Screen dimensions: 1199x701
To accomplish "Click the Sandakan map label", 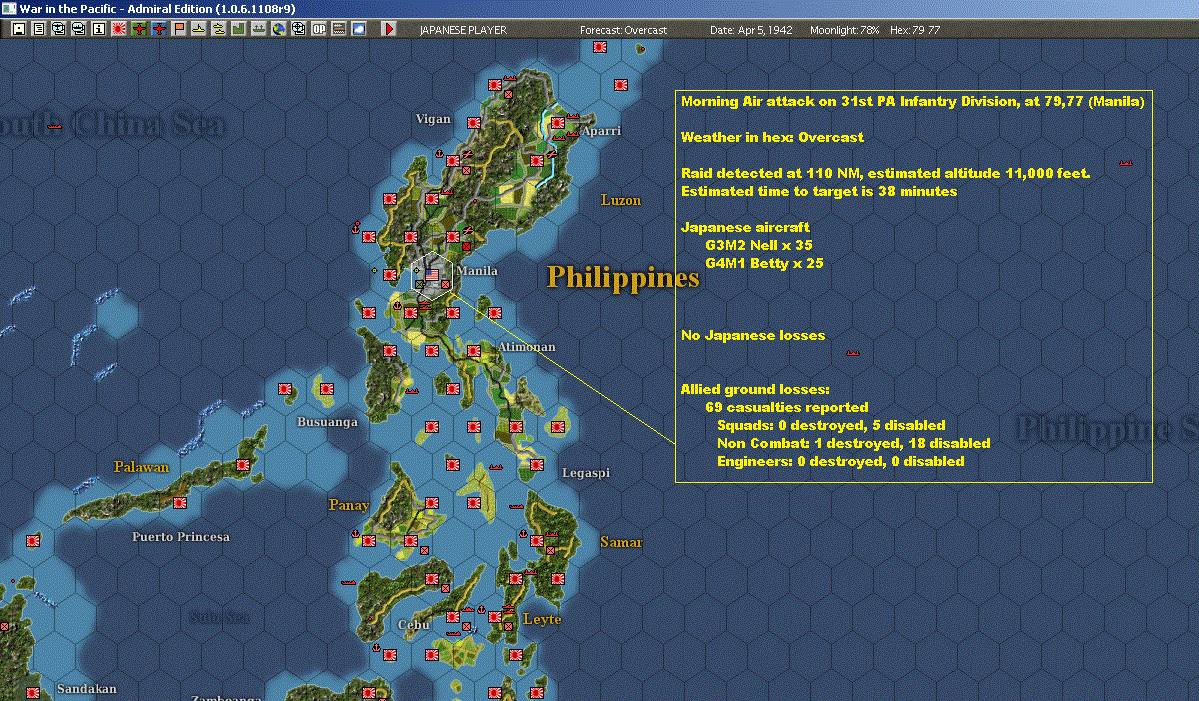I will pyautogui.click(x=86, y=689).
